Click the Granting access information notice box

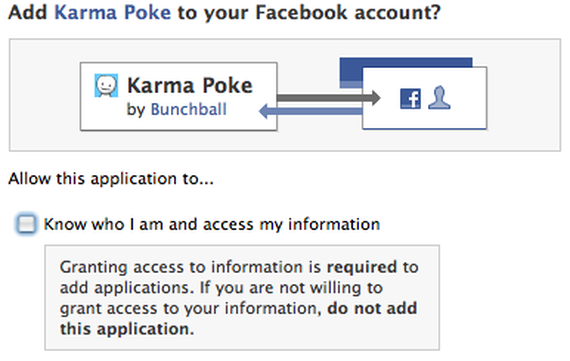242,298
